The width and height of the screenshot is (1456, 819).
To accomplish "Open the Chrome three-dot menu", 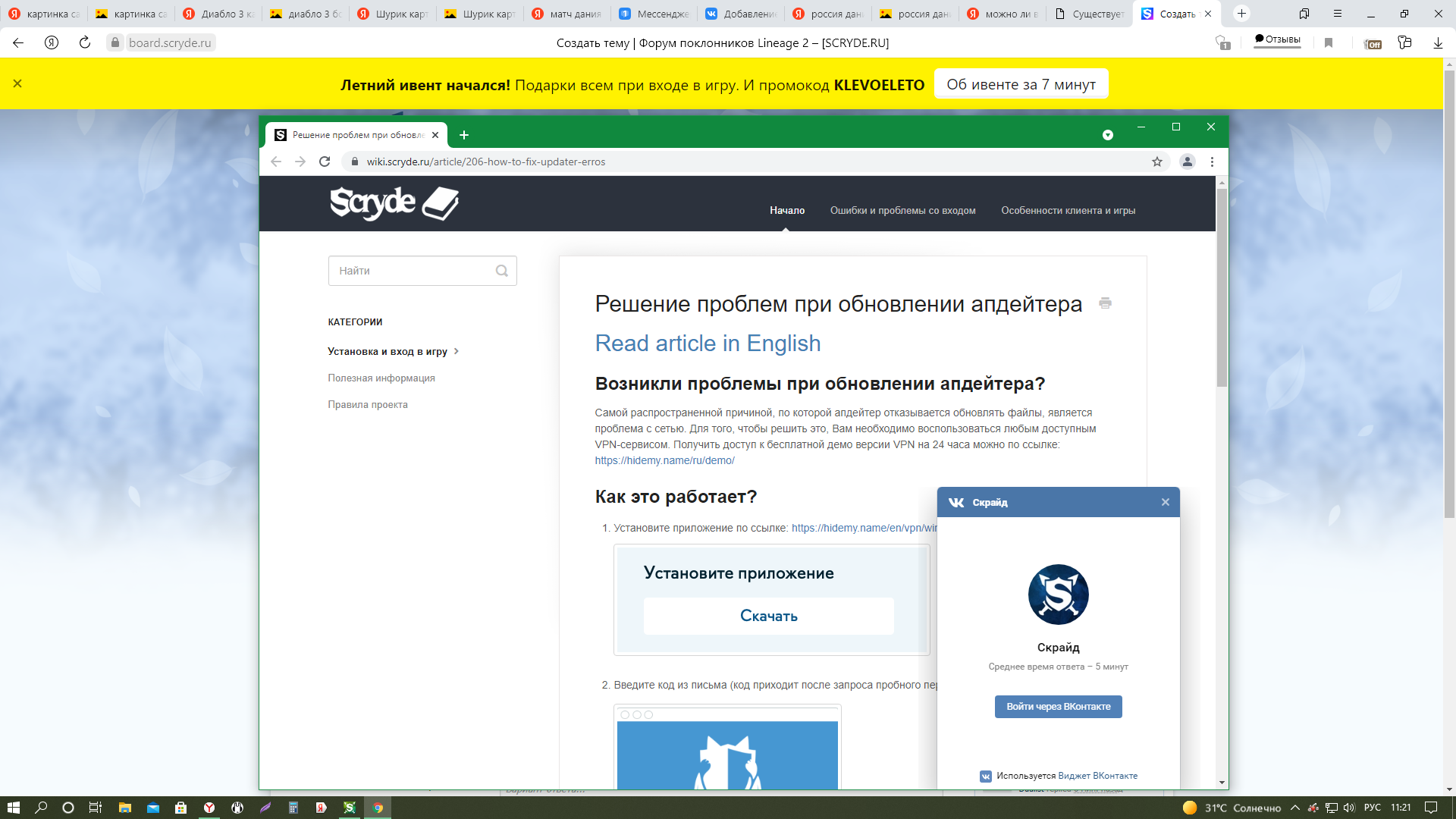I will [1212, 162].
